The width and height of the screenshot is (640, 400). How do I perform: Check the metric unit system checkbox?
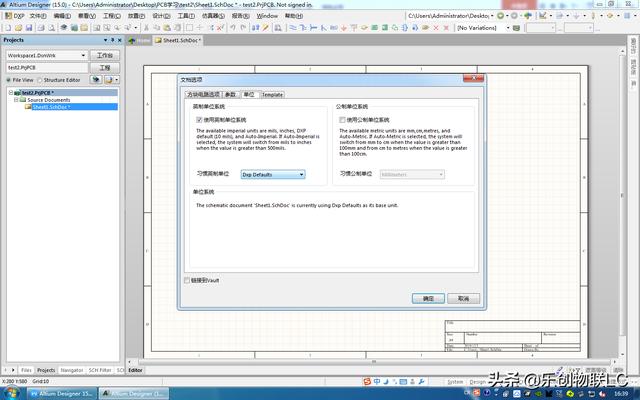(342, 120)
